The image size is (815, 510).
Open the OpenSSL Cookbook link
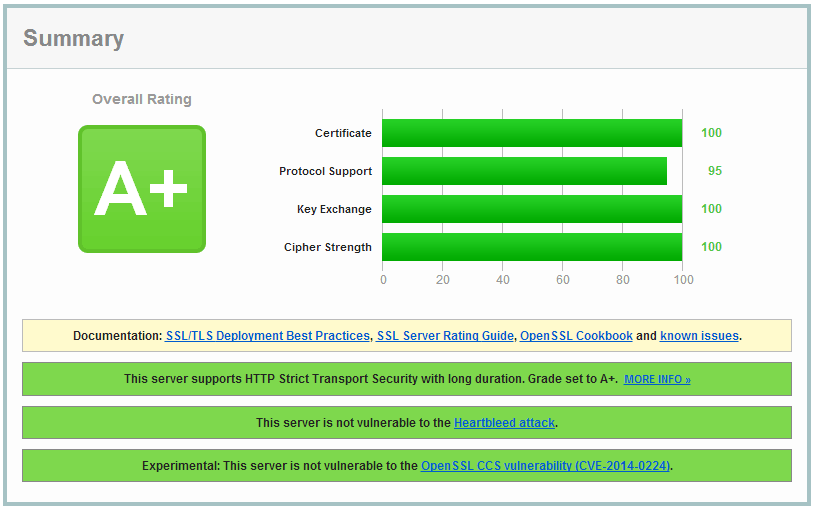[576, 336]
